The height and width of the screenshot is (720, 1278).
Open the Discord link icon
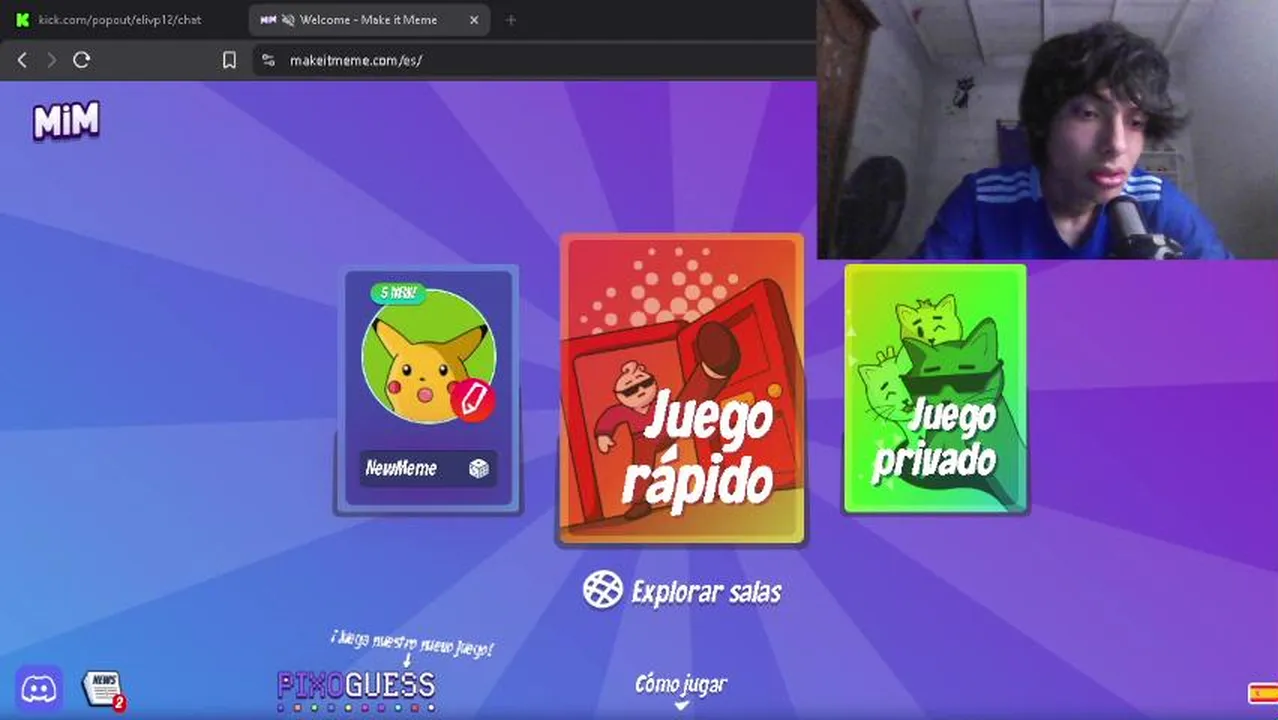point(39,689)
